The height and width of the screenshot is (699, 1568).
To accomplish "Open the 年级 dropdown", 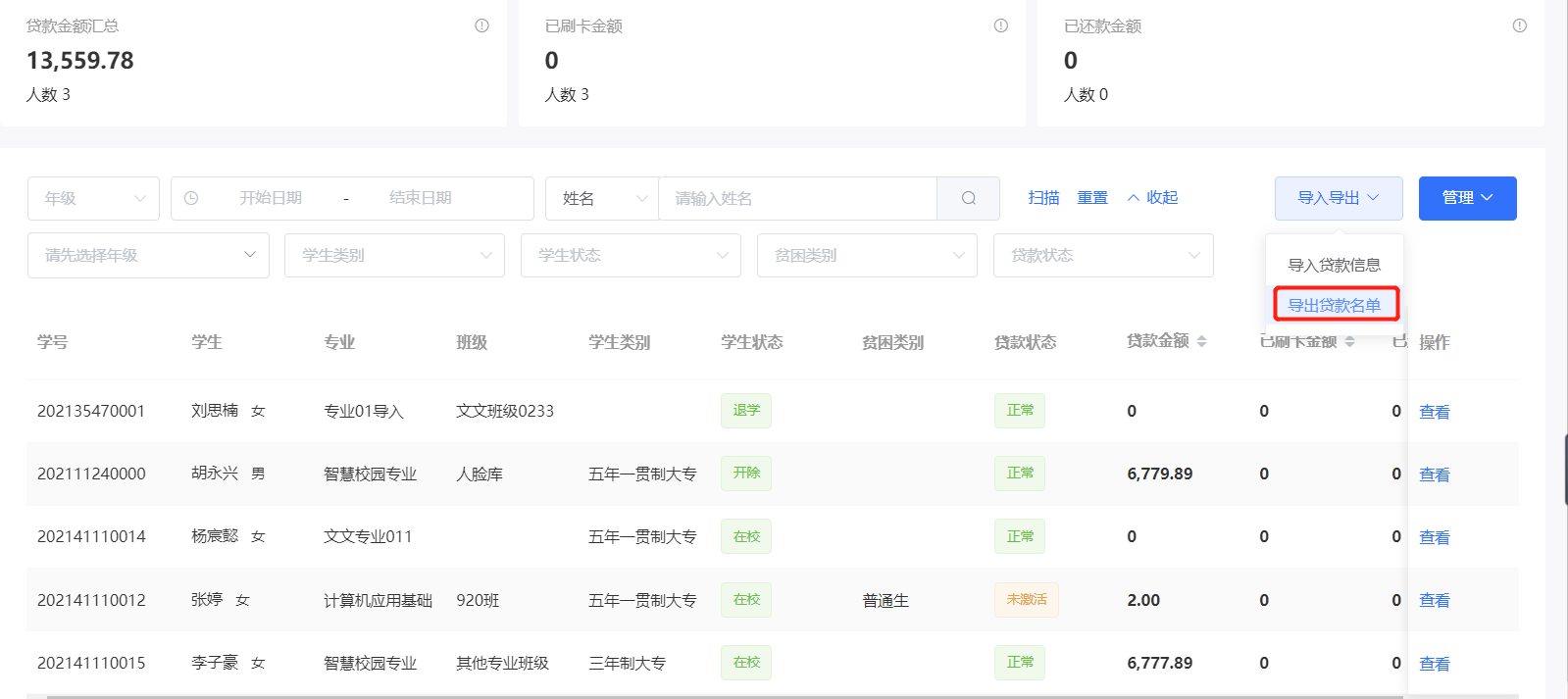I will click(93, 198).
